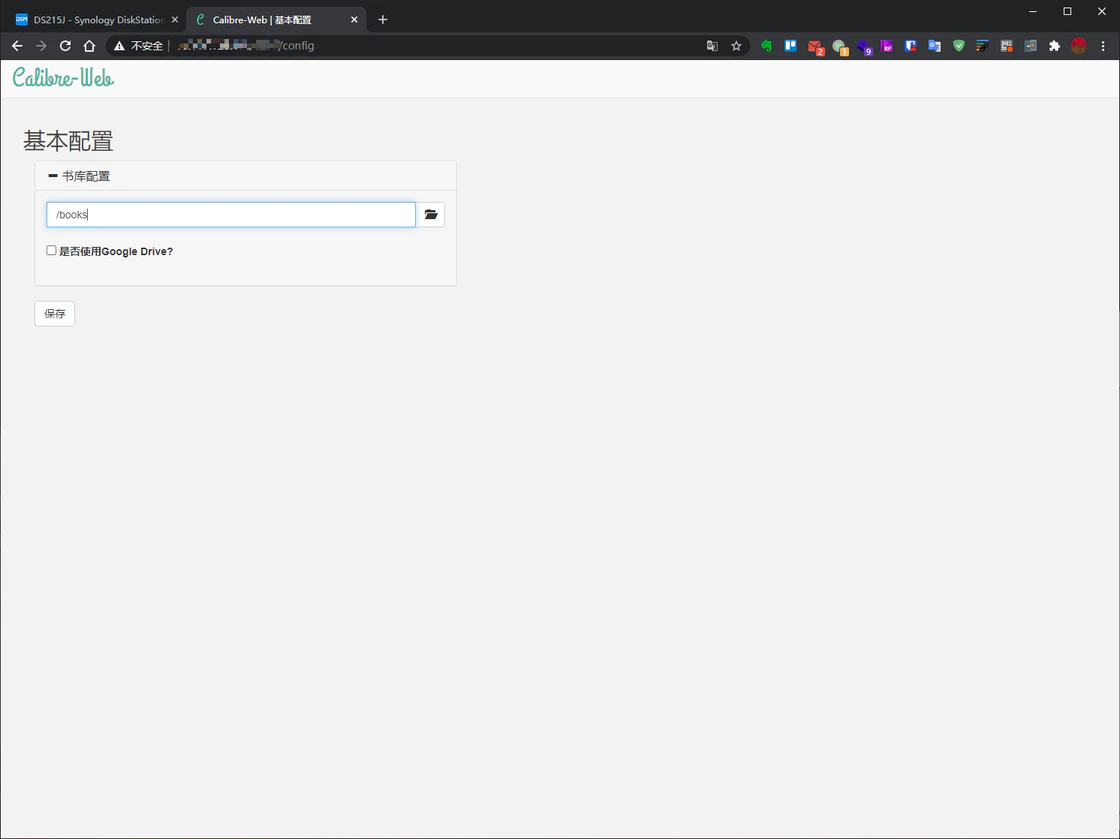The width and height of the screenshot is (1120, 839).
Task: Open the Evernote extension icon
Action: tap(767, 46)
